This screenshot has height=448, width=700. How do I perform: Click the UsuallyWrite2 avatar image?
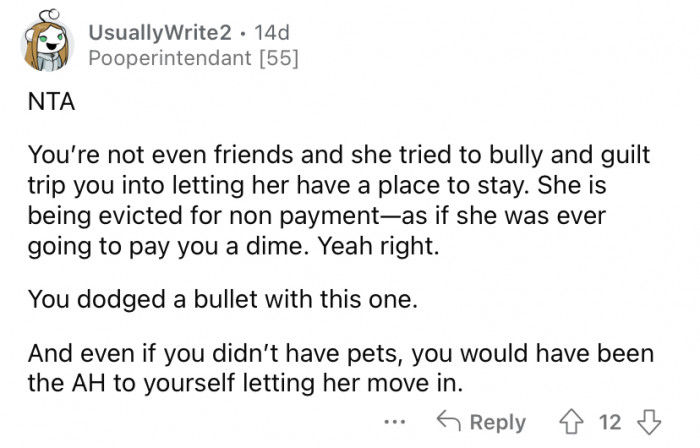point(47,41)
